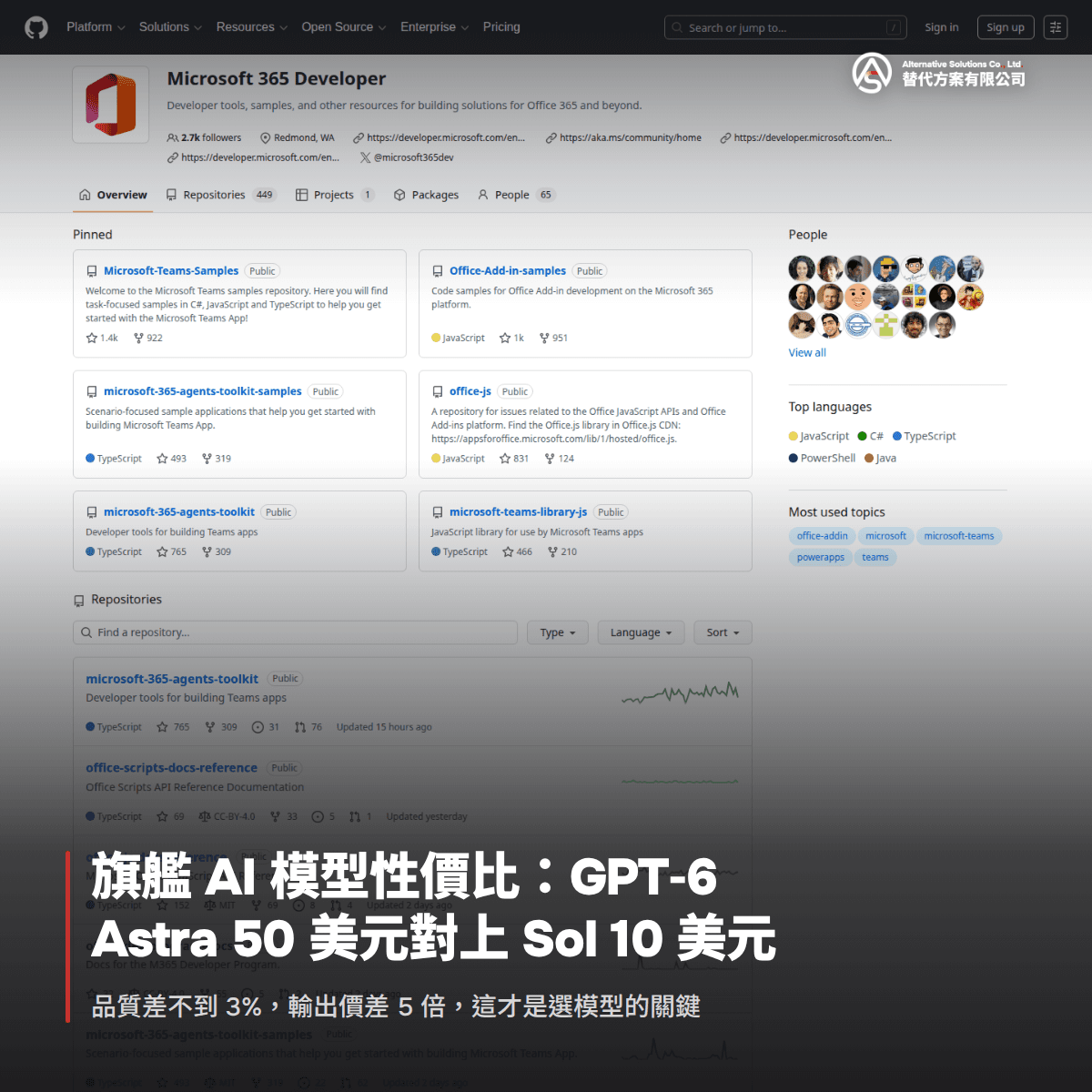Viewport: 1092px width, 1092px height.
Task: Switch to the Overview tab
Action: click(113, 195)
